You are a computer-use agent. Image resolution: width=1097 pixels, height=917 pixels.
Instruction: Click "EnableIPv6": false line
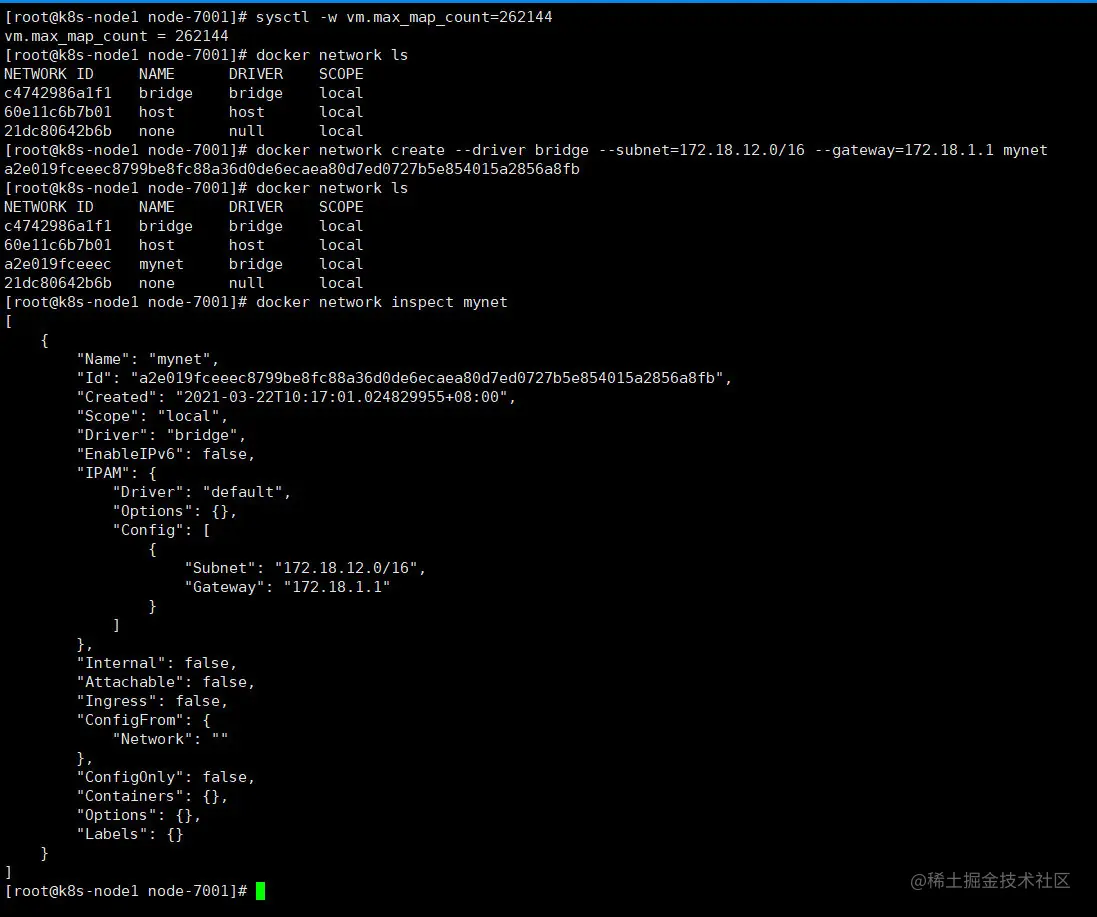click(x=166, y=453)
